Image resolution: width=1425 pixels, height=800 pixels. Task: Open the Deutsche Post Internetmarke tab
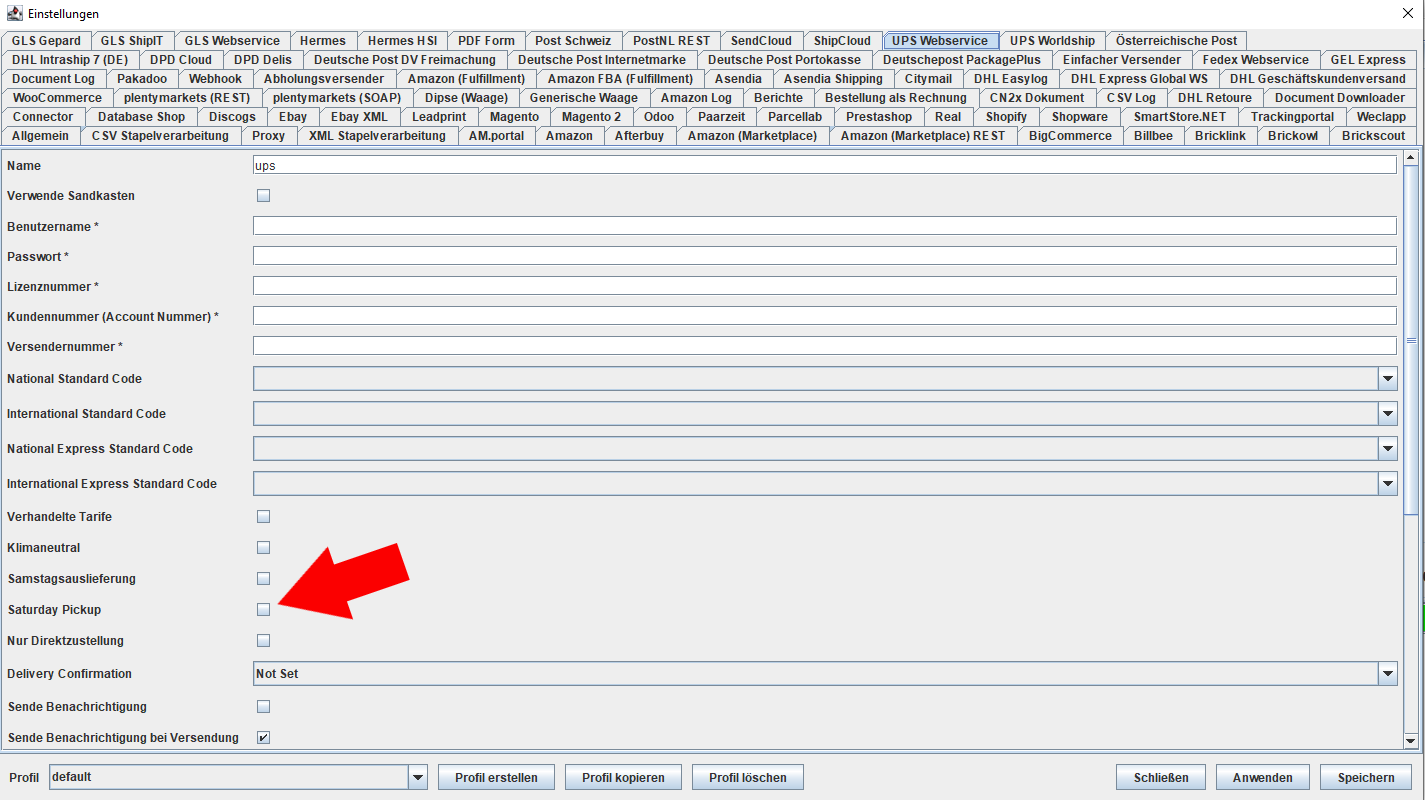click(602, 60)
